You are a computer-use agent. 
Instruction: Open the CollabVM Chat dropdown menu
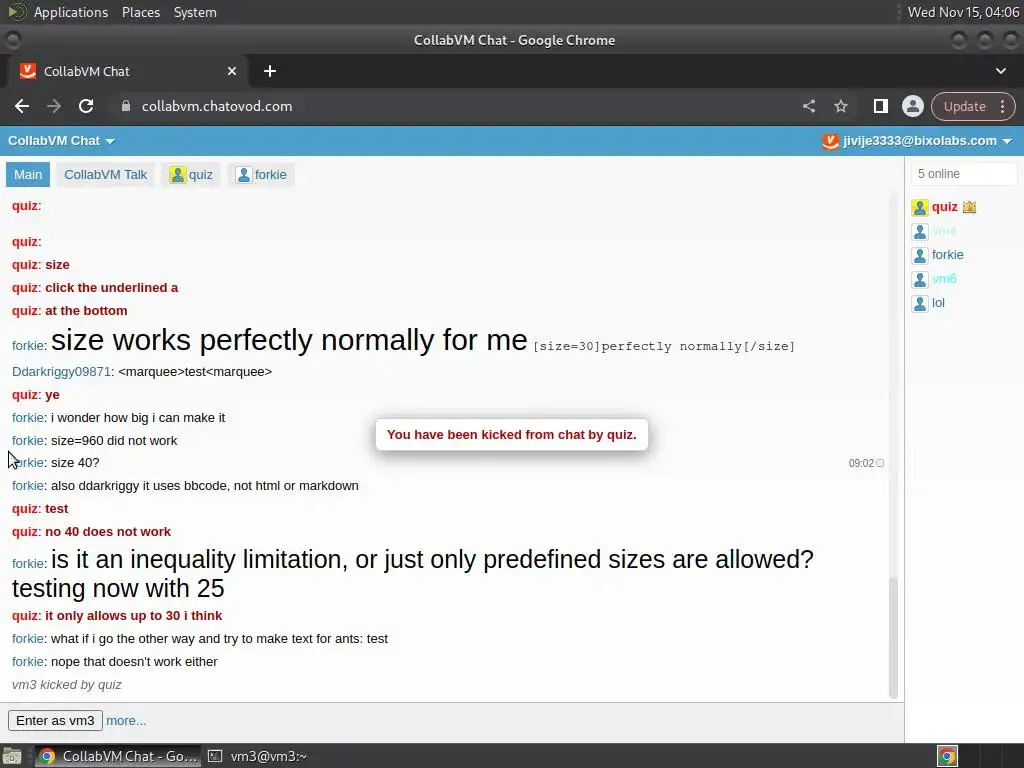click(x=61, y=141)
